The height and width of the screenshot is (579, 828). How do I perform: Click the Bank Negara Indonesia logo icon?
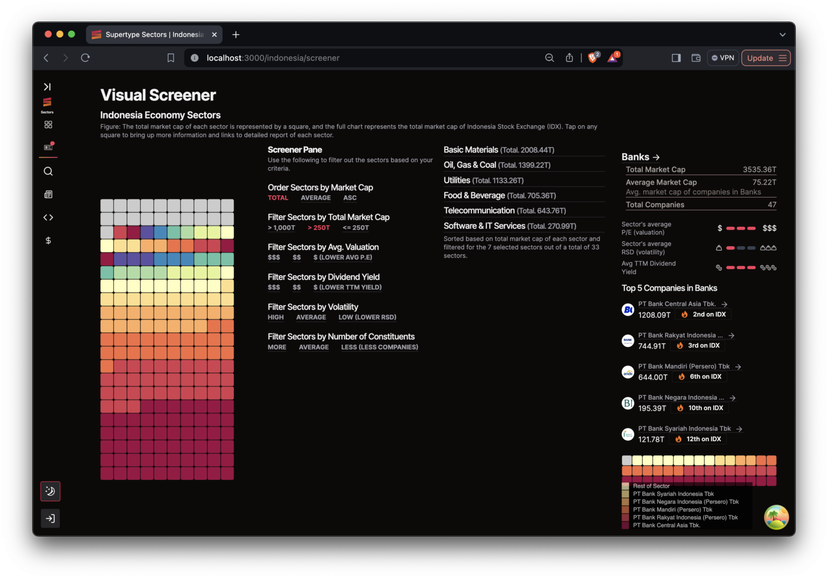(x=628, y=403)
